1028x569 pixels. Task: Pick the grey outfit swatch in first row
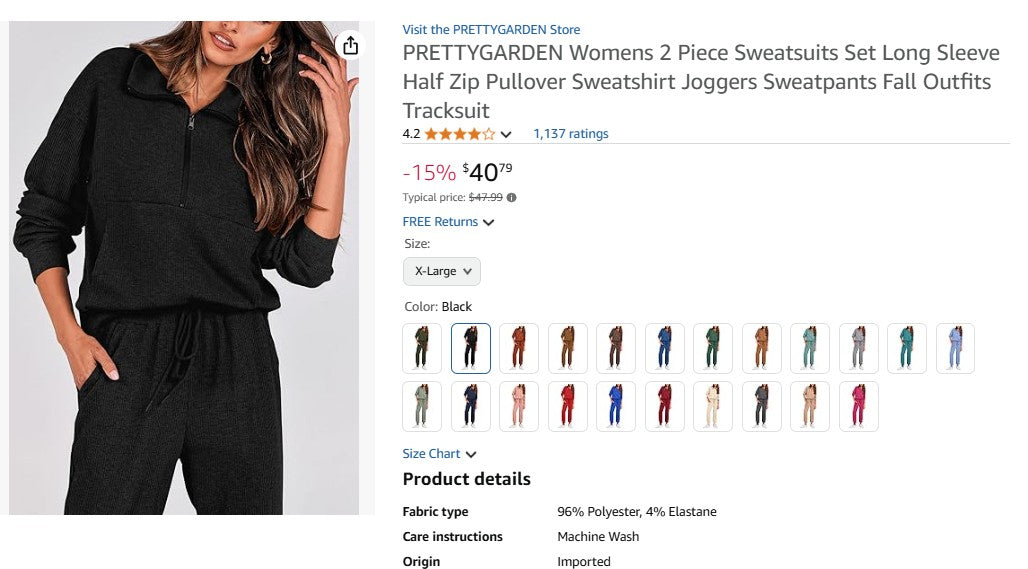[858, 348]
